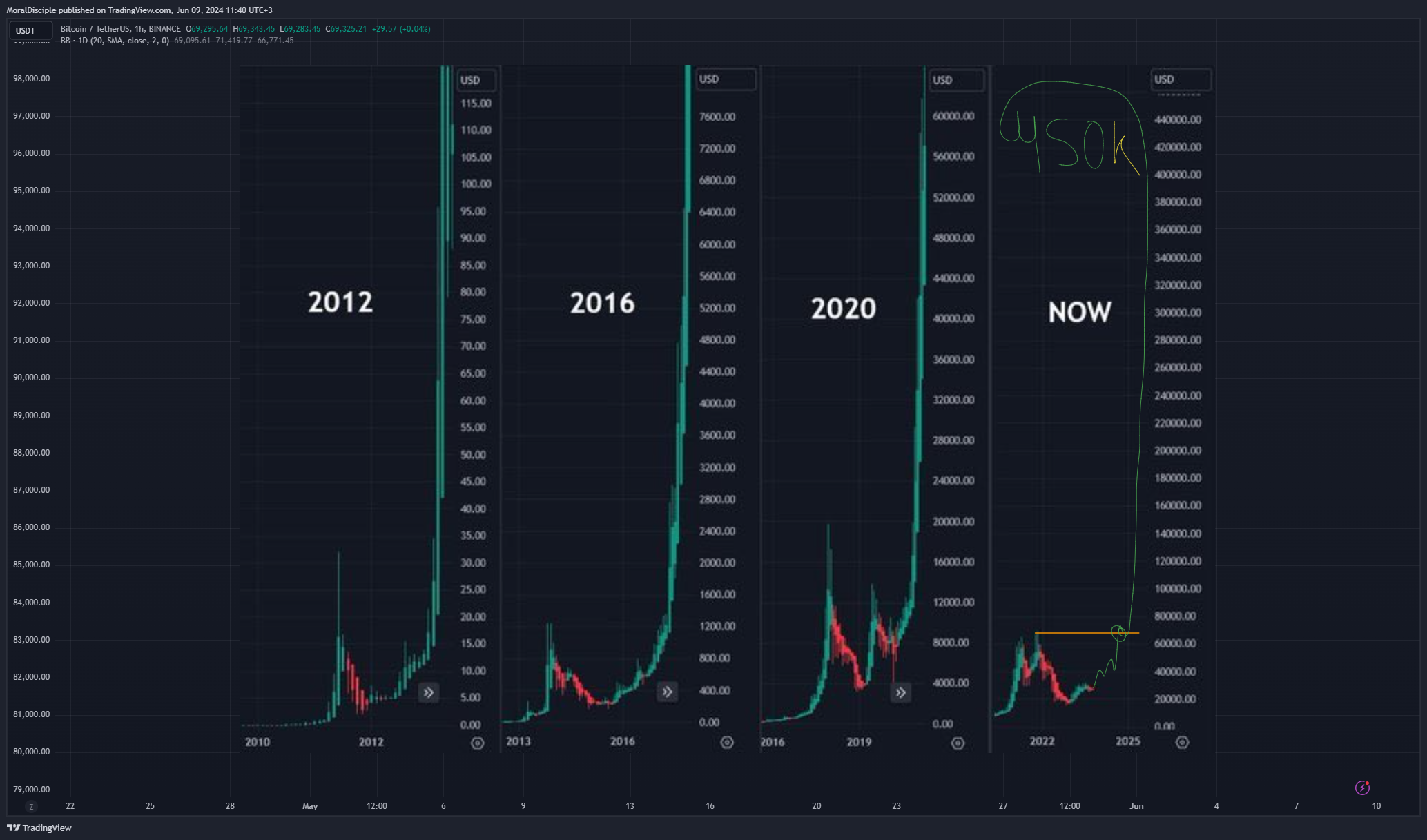This screenshot has width=1427, height=840.
Task: Click the 22 date label on time axis
Action: pos(70,806)
